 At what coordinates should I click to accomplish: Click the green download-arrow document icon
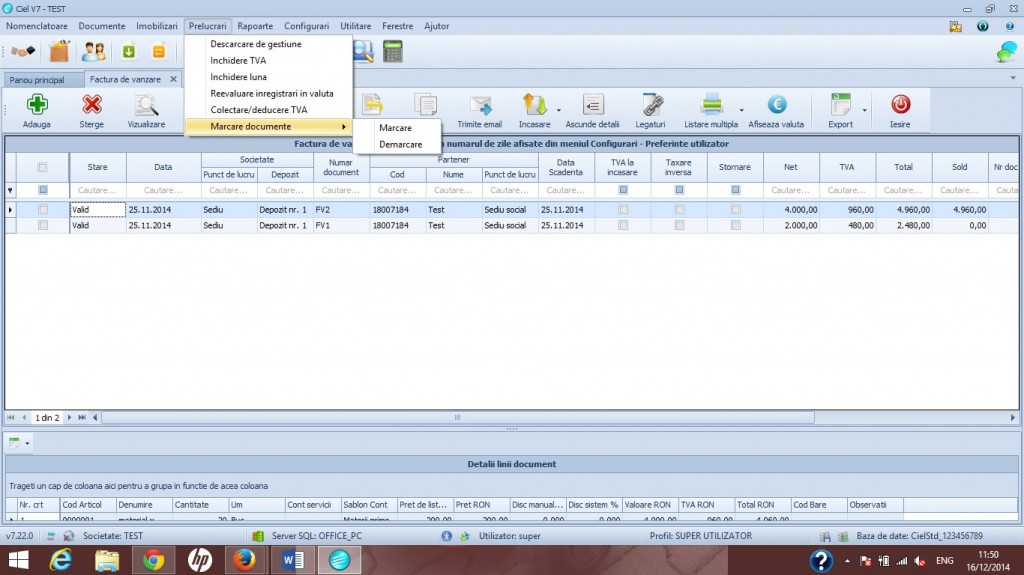click(x=129, y=51)
